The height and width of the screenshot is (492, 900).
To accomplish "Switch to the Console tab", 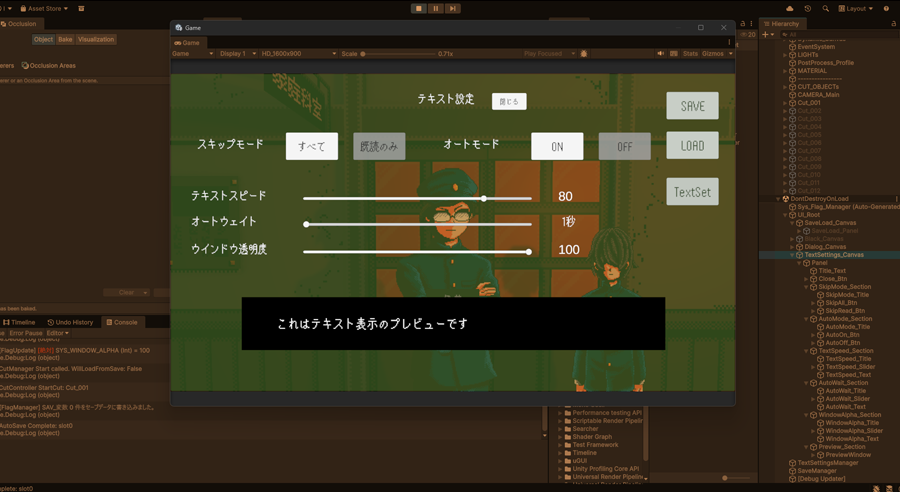I will pyautogui.click(x=122, y=322).
